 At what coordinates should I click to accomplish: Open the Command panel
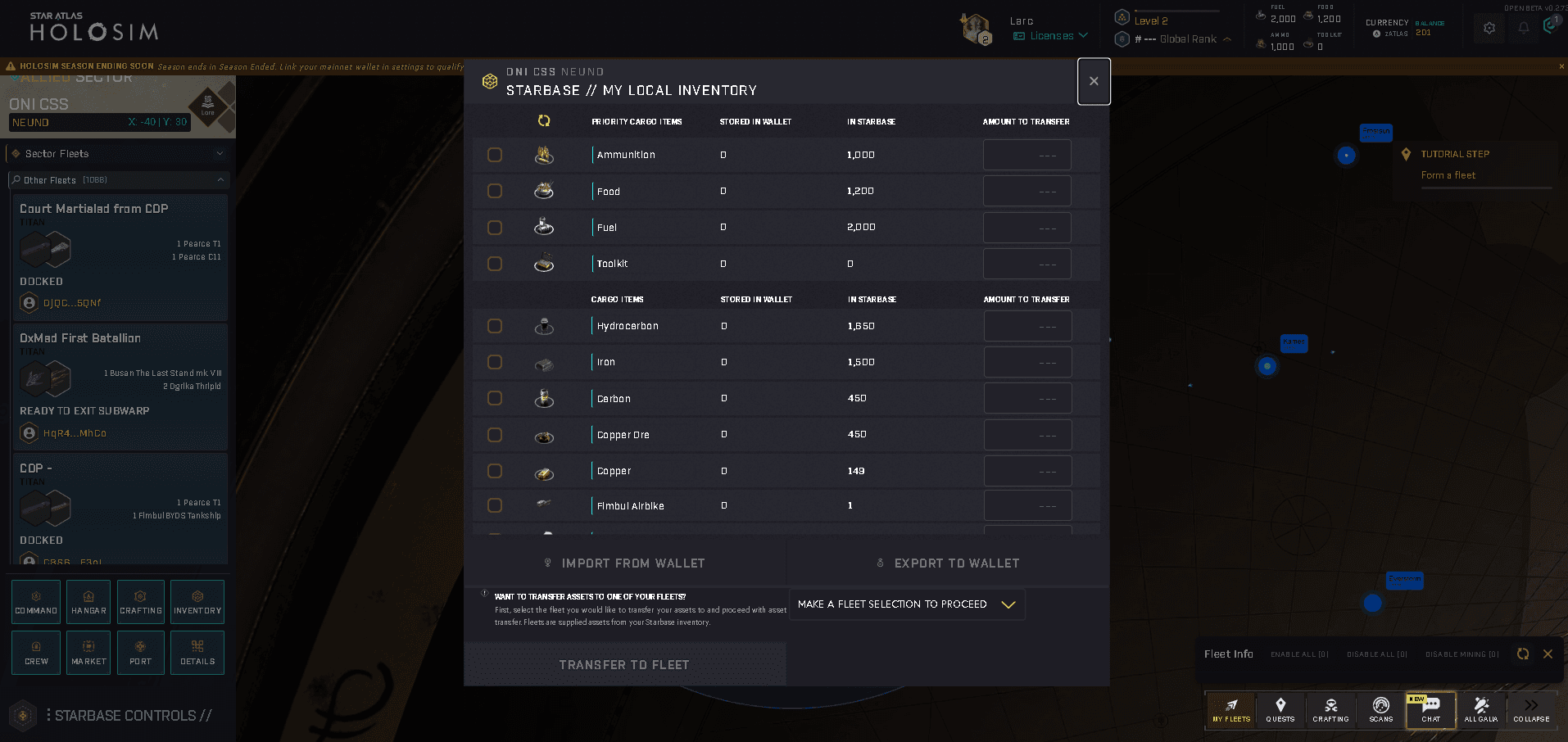pos(35,602)
